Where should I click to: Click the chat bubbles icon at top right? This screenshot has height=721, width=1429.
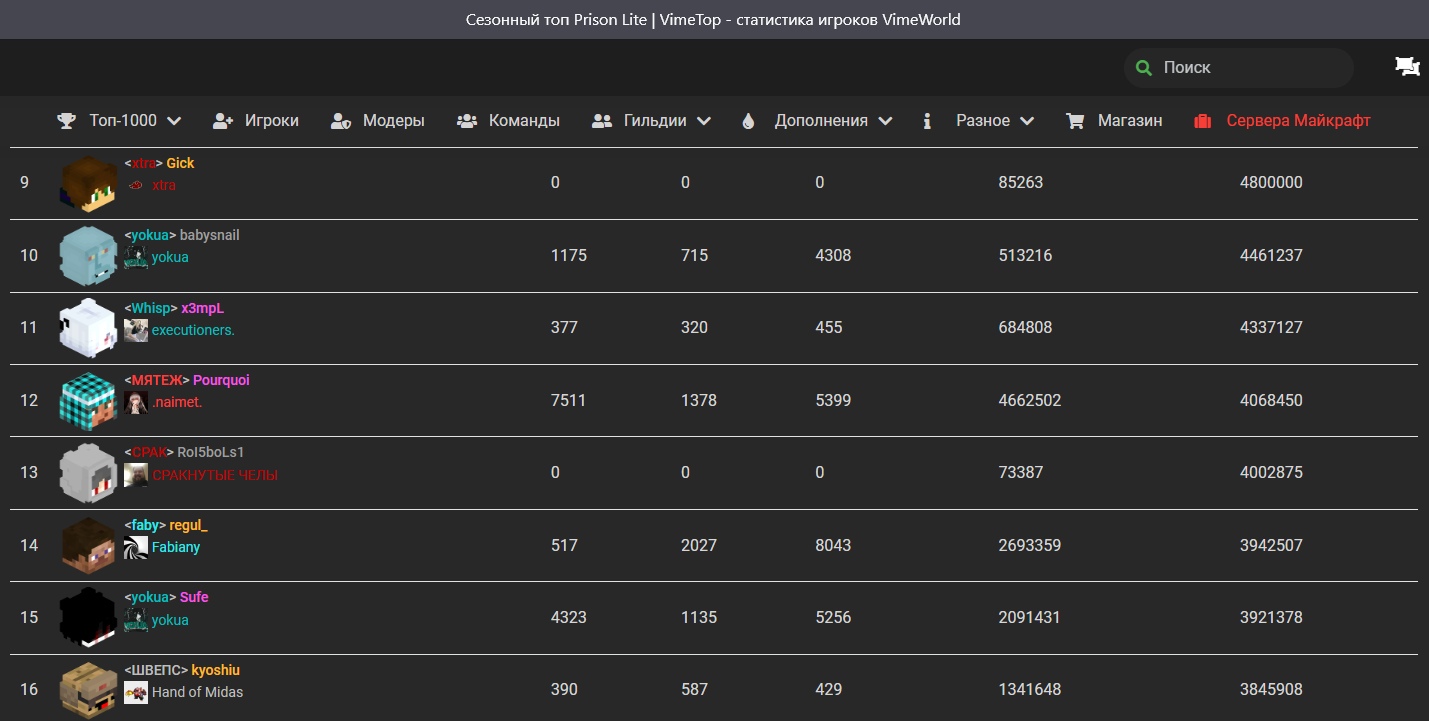[x=1407, y=67]
